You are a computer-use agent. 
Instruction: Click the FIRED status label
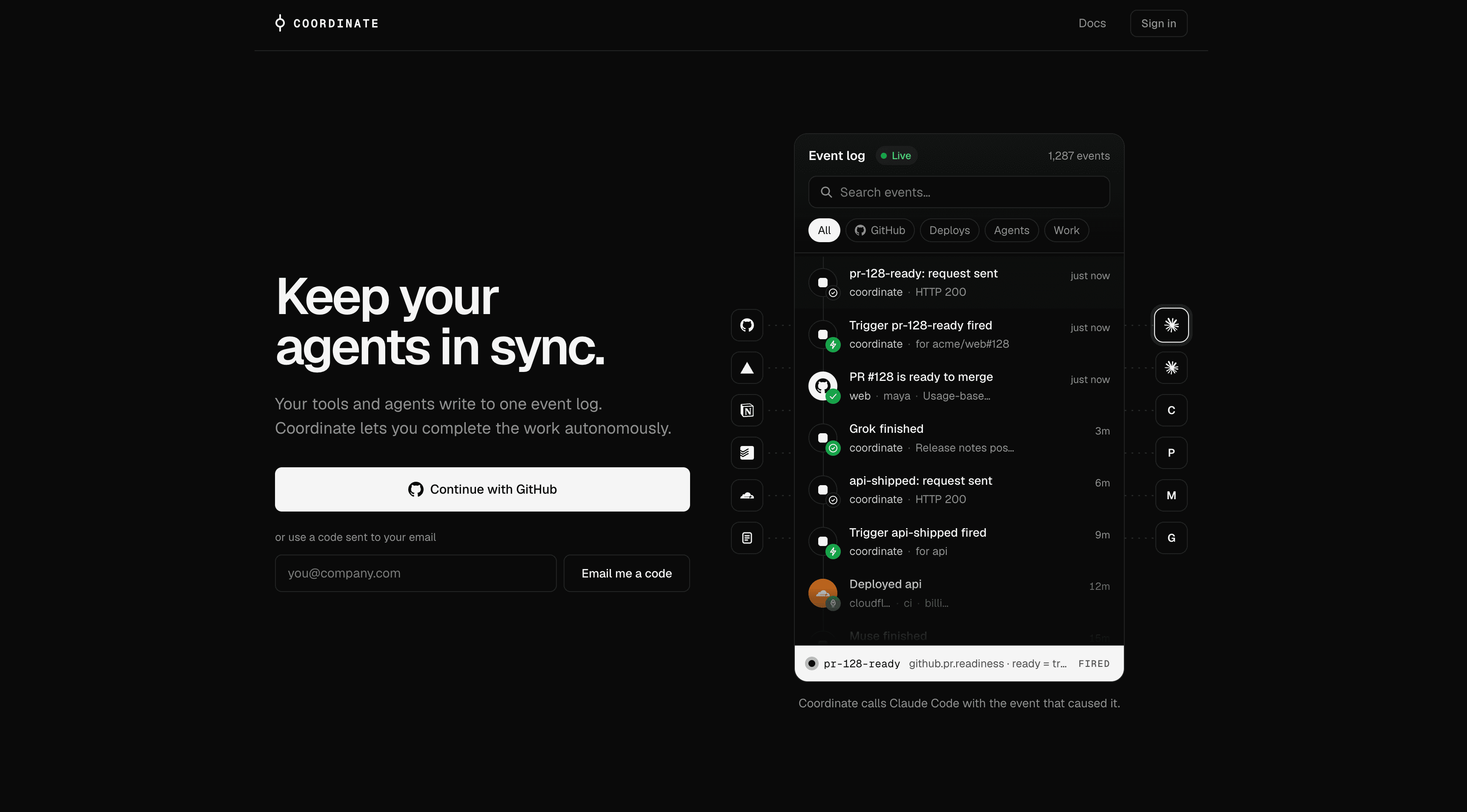1093,664
